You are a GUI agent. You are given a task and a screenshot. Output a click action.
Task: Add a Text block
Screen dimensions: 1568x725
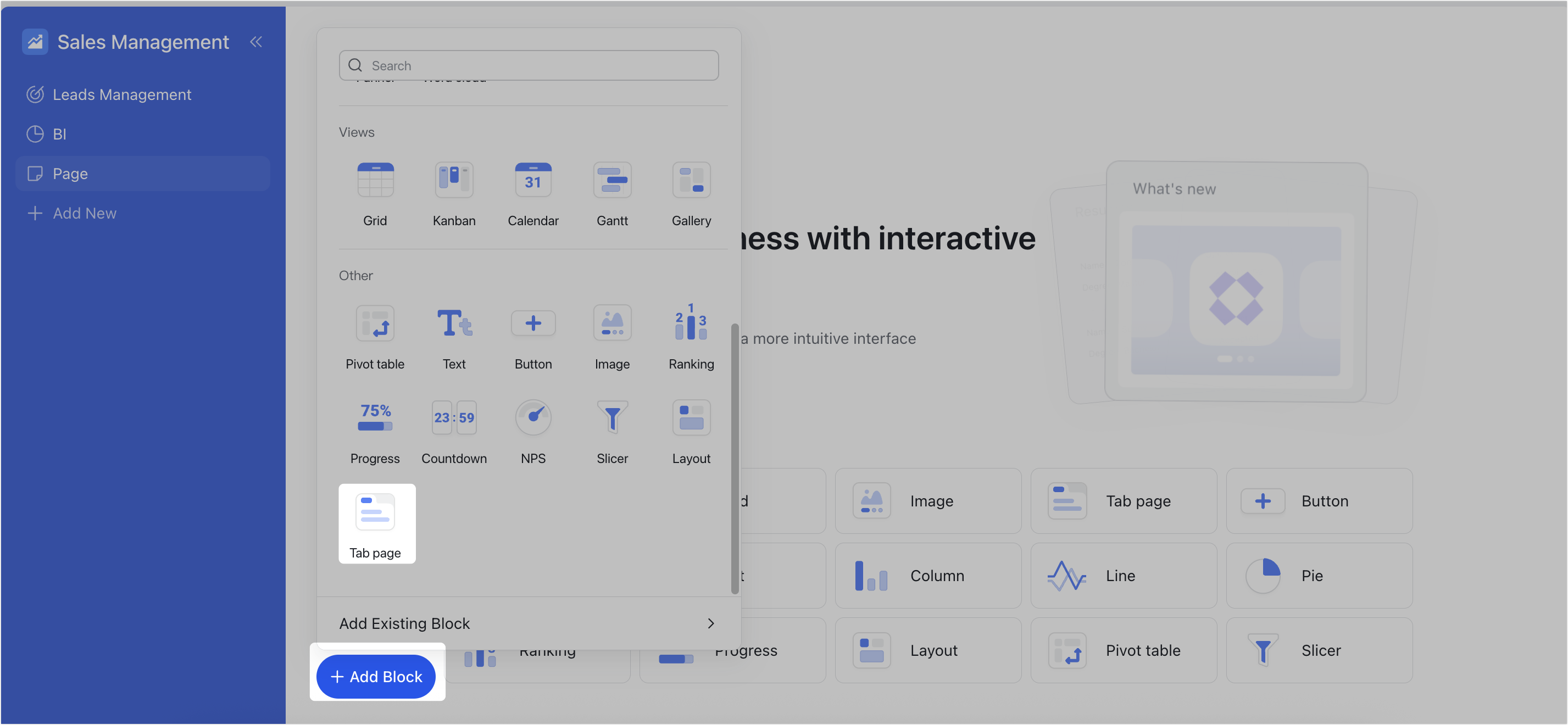tap(454, 337)
